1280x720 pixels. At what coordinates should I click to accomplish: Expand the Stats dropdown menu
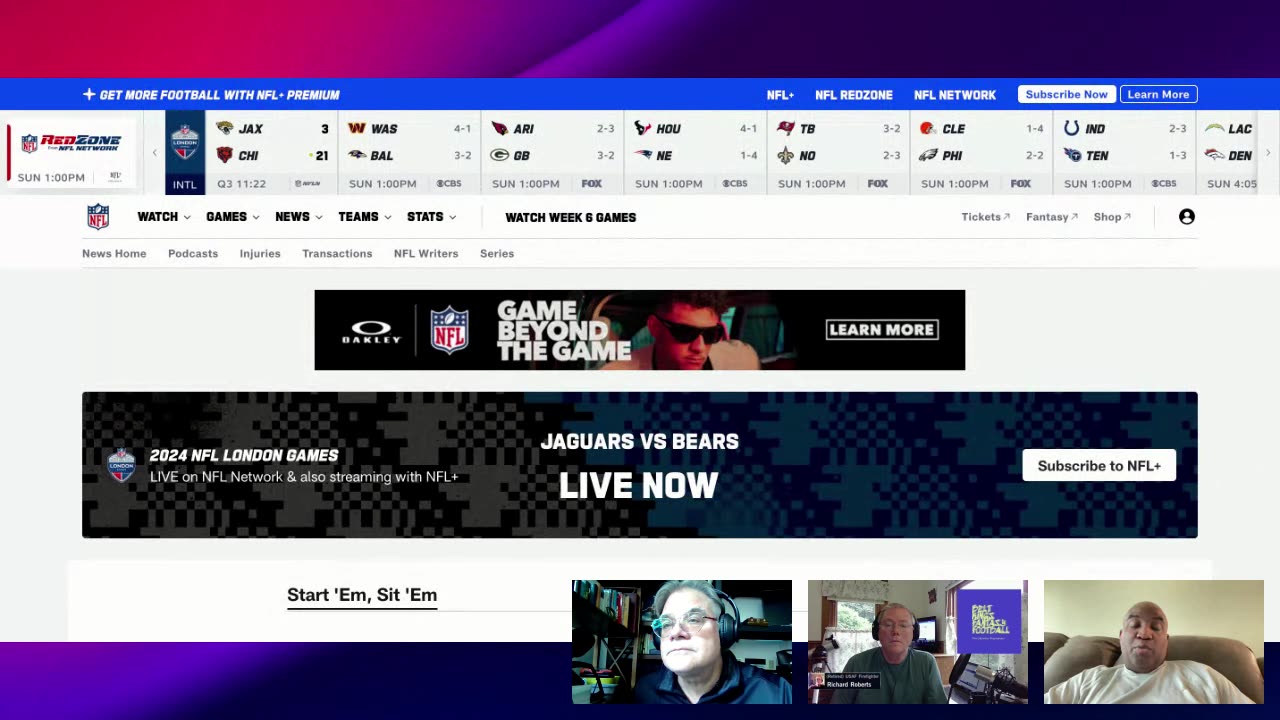432,217
